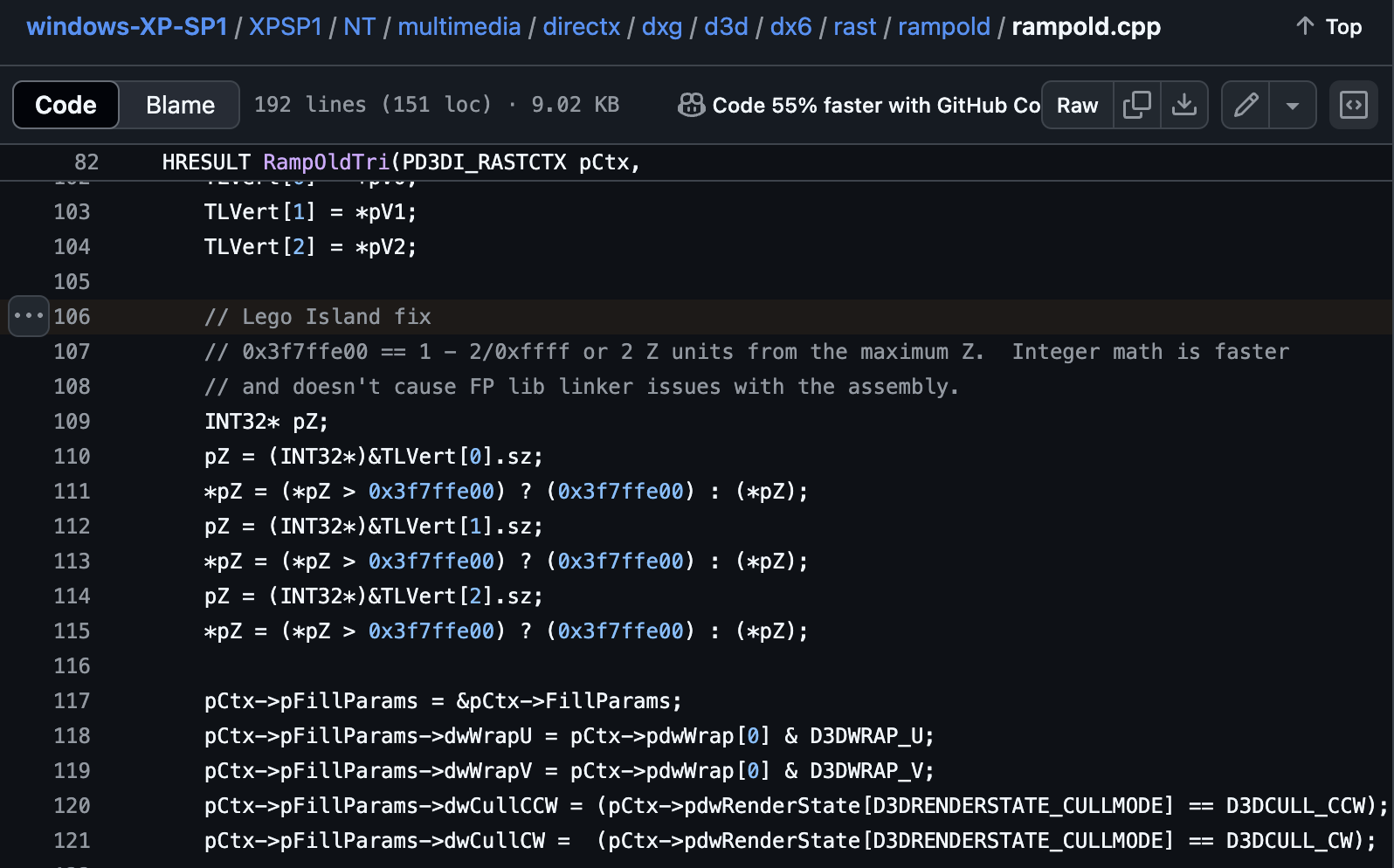
Task: Open the Code 55% faster Copilot promo
Action: point(875,106)
